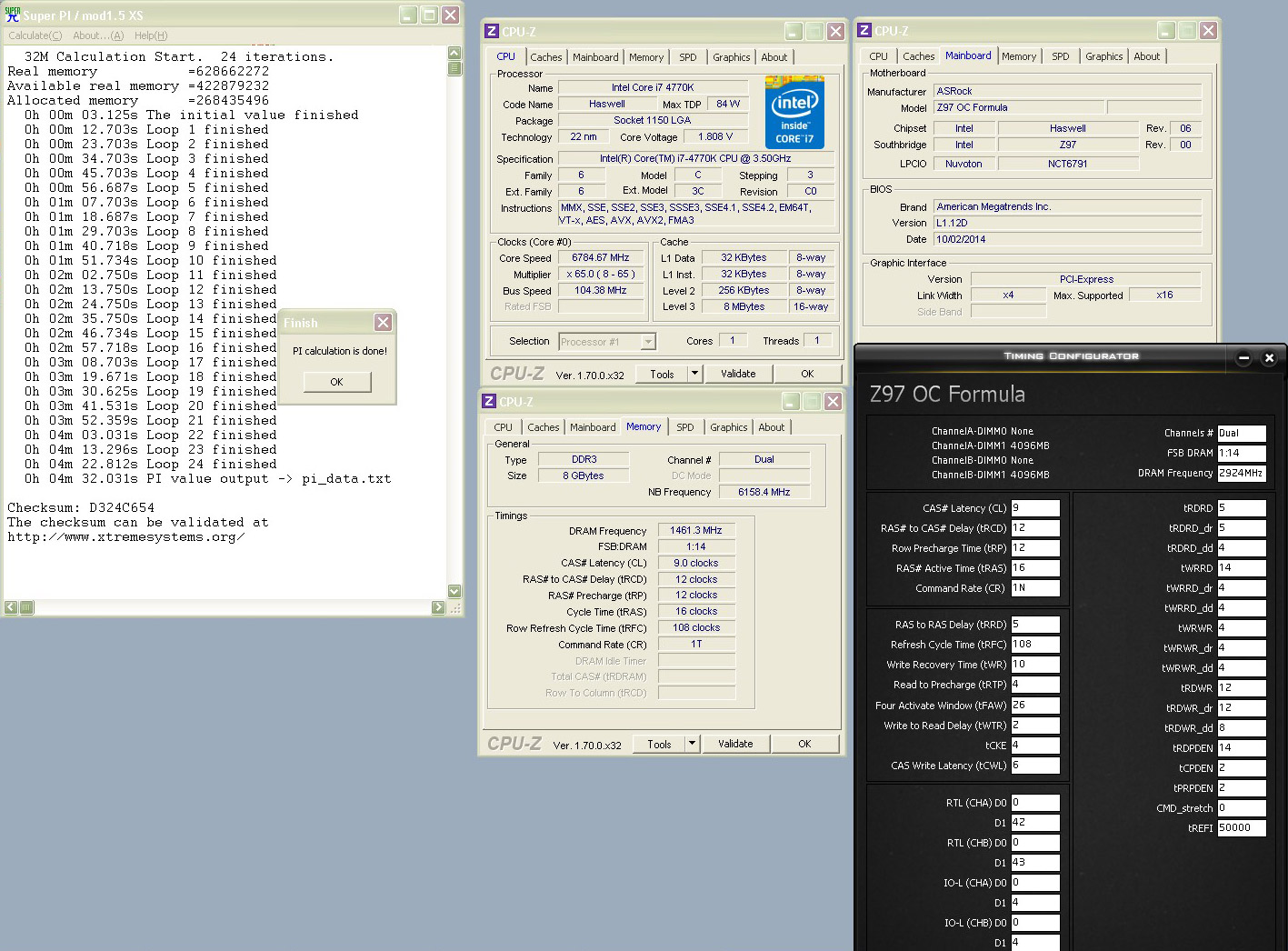Switch to SPD tab in Memory window
1288x951 pixels.
684,427
